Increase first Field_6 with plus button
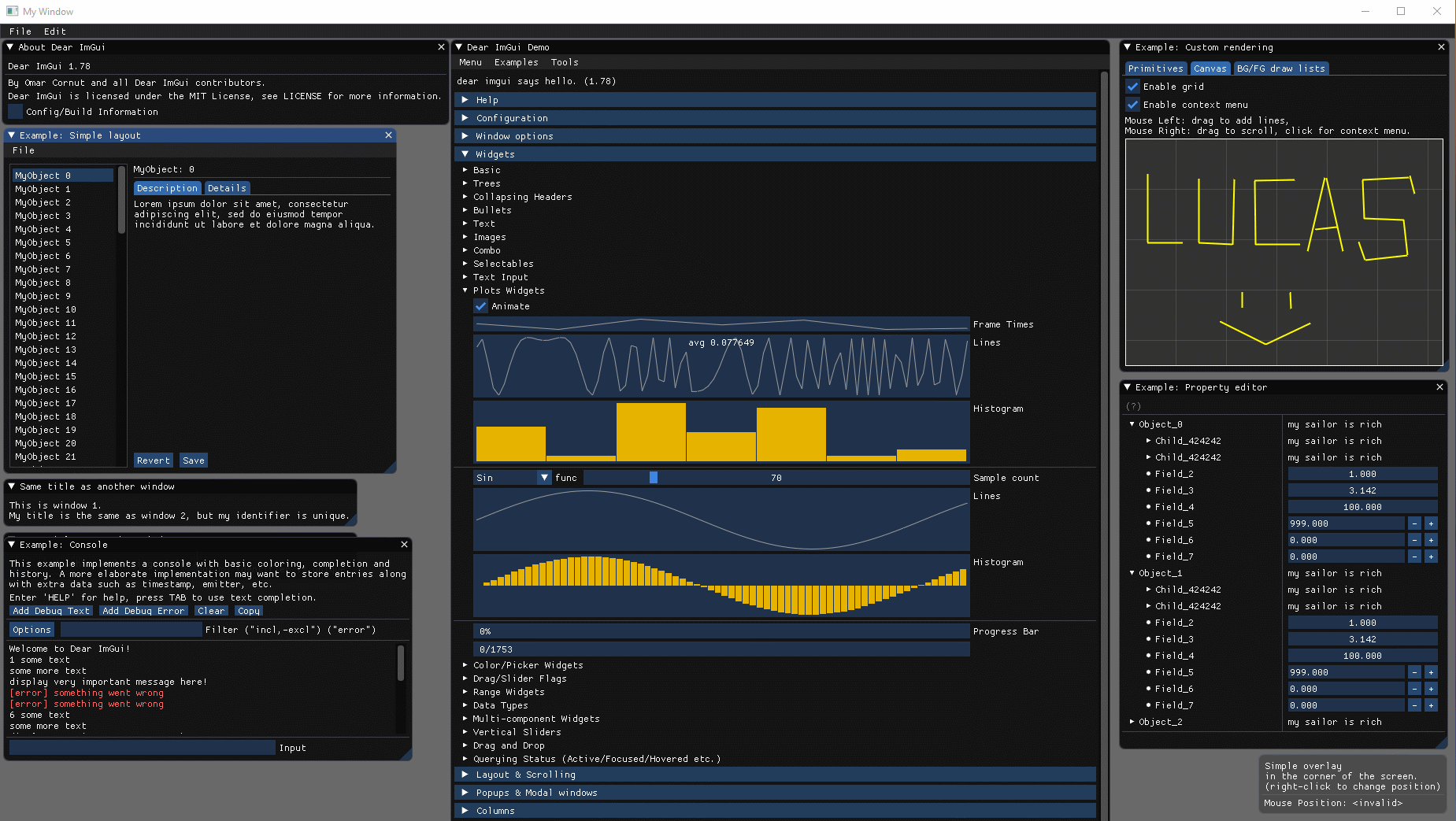1456x821 pixels. point(1431,540)
